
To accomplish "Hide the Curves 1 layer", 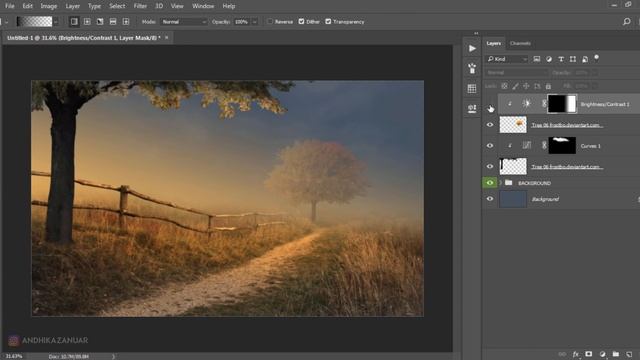I will (490, 145).
